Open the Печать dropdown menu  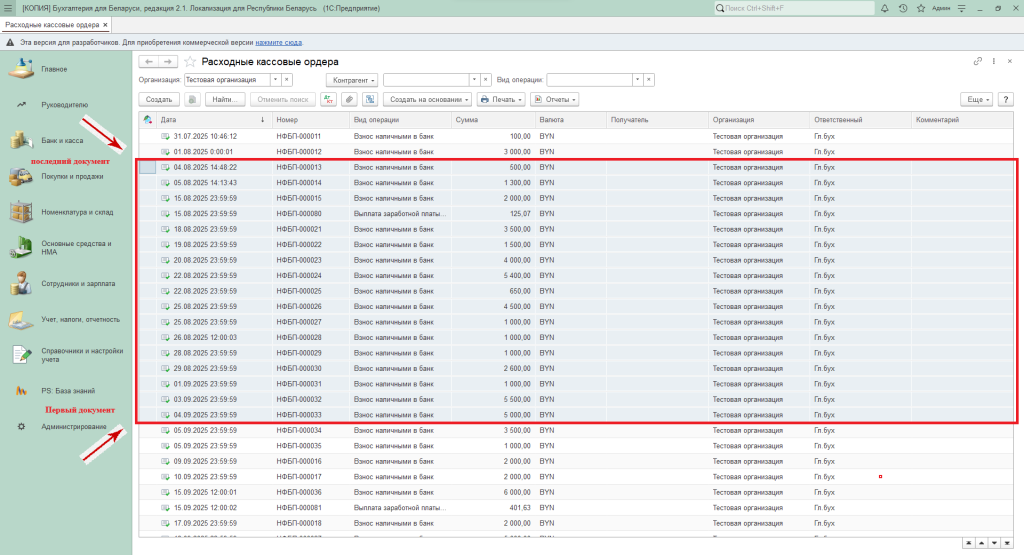click(x=501, y=100)
